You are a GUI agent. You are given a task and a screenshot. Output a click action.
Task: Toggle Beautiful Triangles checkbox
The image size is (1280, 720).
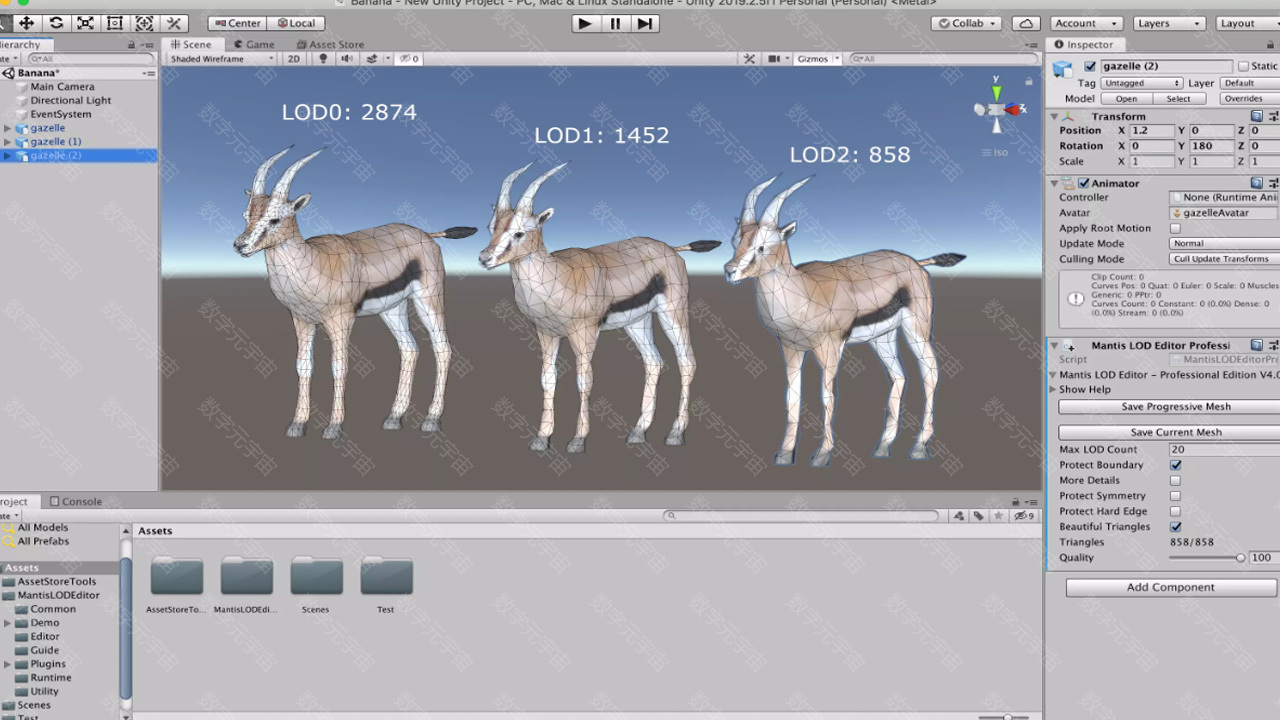(x=1175, y=527)
